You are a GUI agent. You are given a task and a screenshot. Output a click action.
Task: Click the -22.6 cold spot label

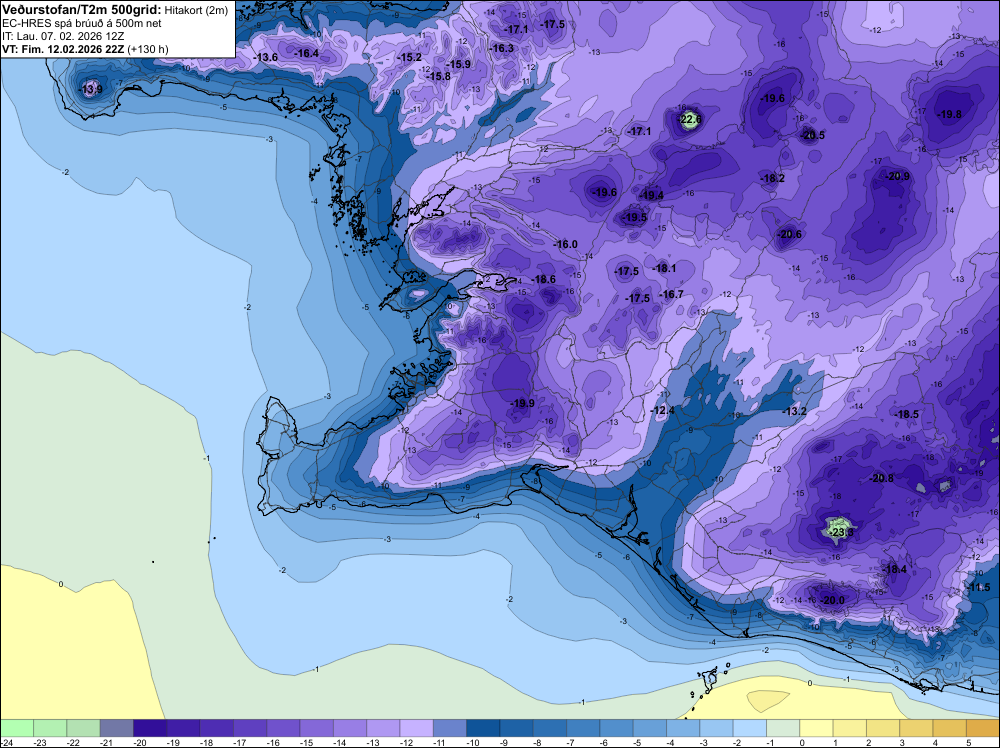tap(689, 119)
